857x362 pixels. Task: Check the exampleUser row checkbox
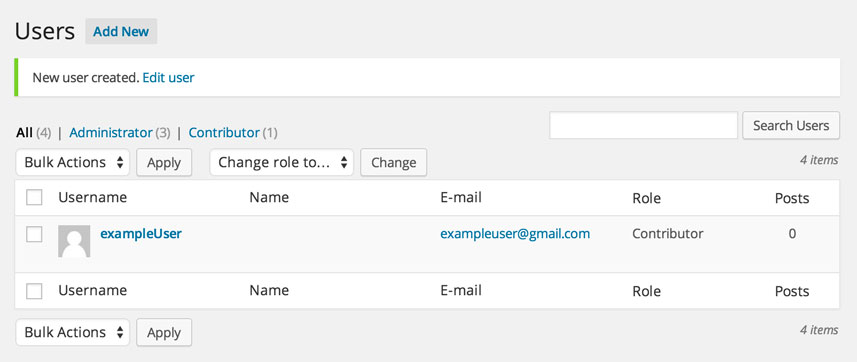tap(34, 234)
